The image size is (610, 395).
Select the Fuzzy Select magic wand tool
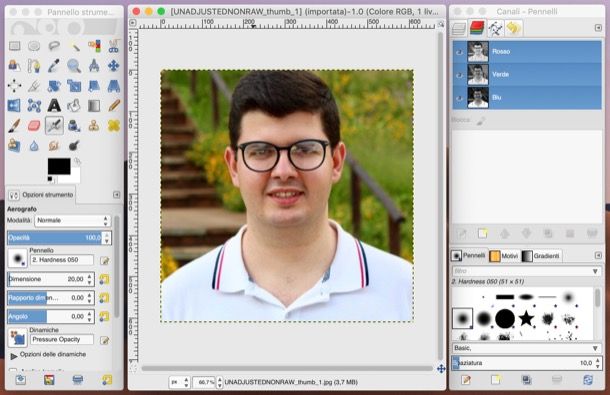click(x=74, y=46)
